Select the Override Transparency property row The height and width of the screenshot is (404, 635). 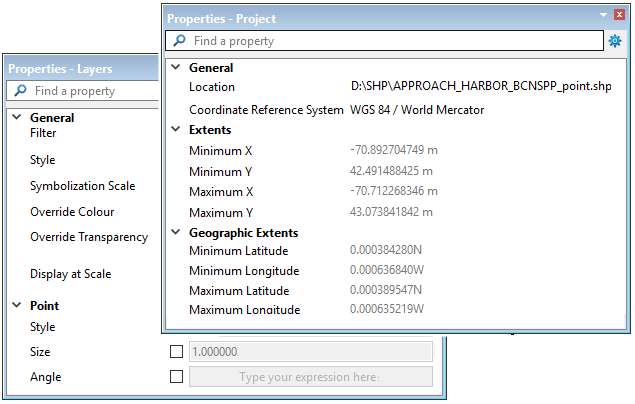pyautogui.click(x=89, y=237)
